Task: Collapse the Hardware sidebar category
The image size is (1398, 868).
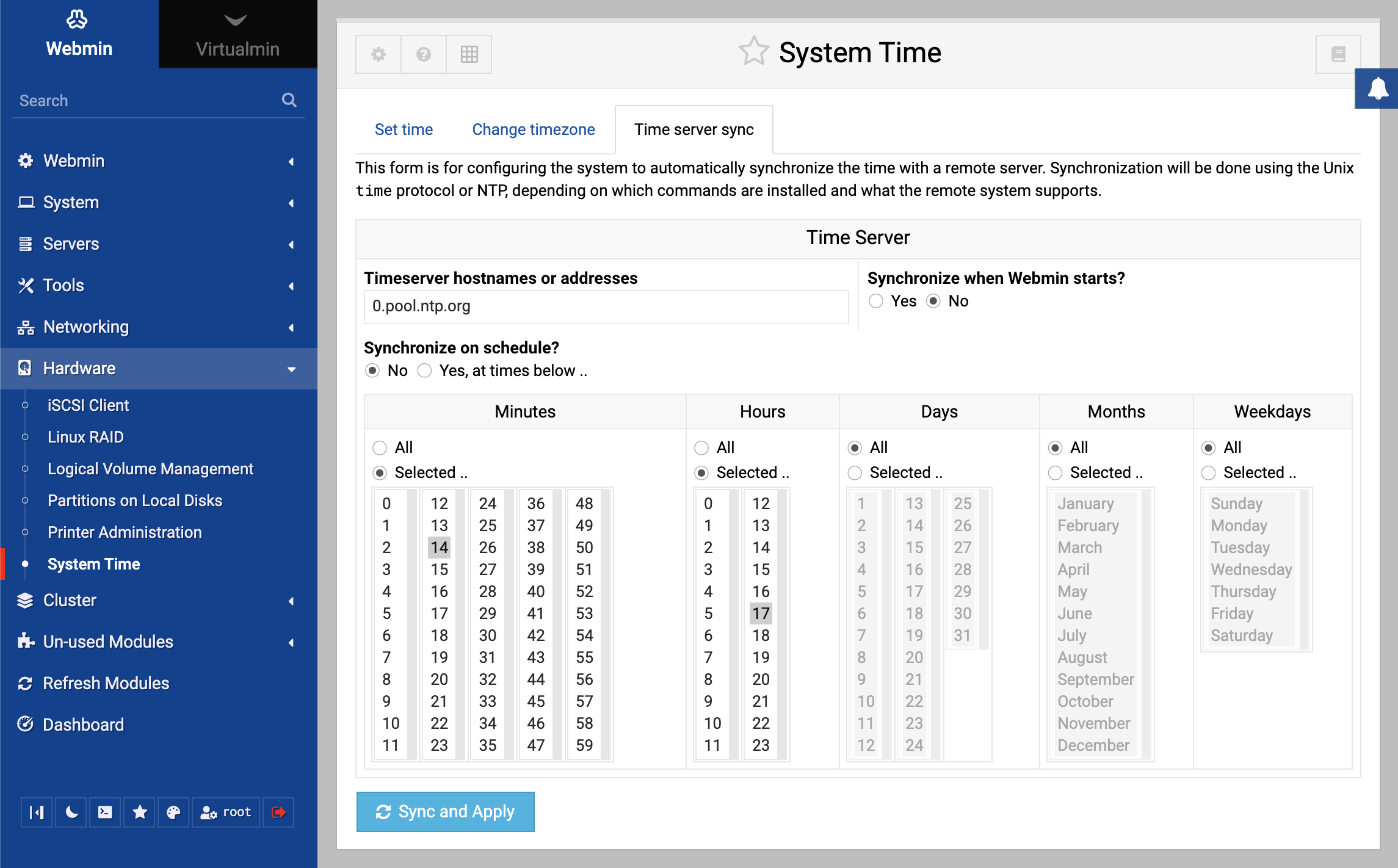Action: point(159,369)
